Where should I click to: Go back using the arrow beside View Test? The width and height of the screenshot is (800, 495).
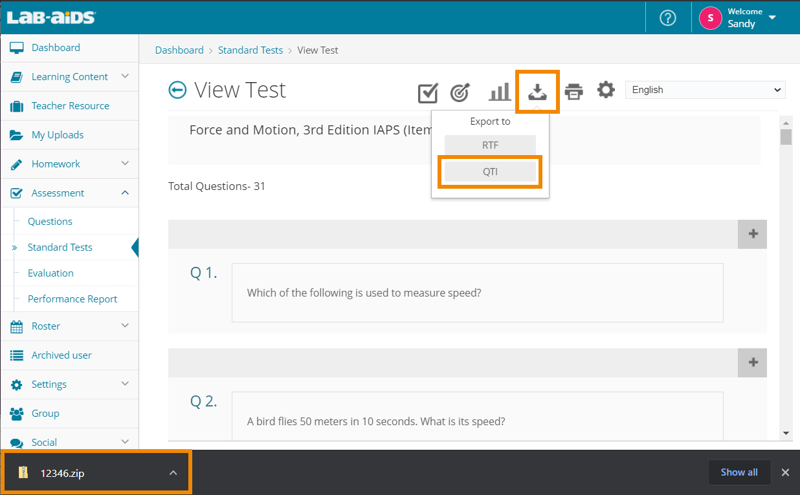coord(177,90)
